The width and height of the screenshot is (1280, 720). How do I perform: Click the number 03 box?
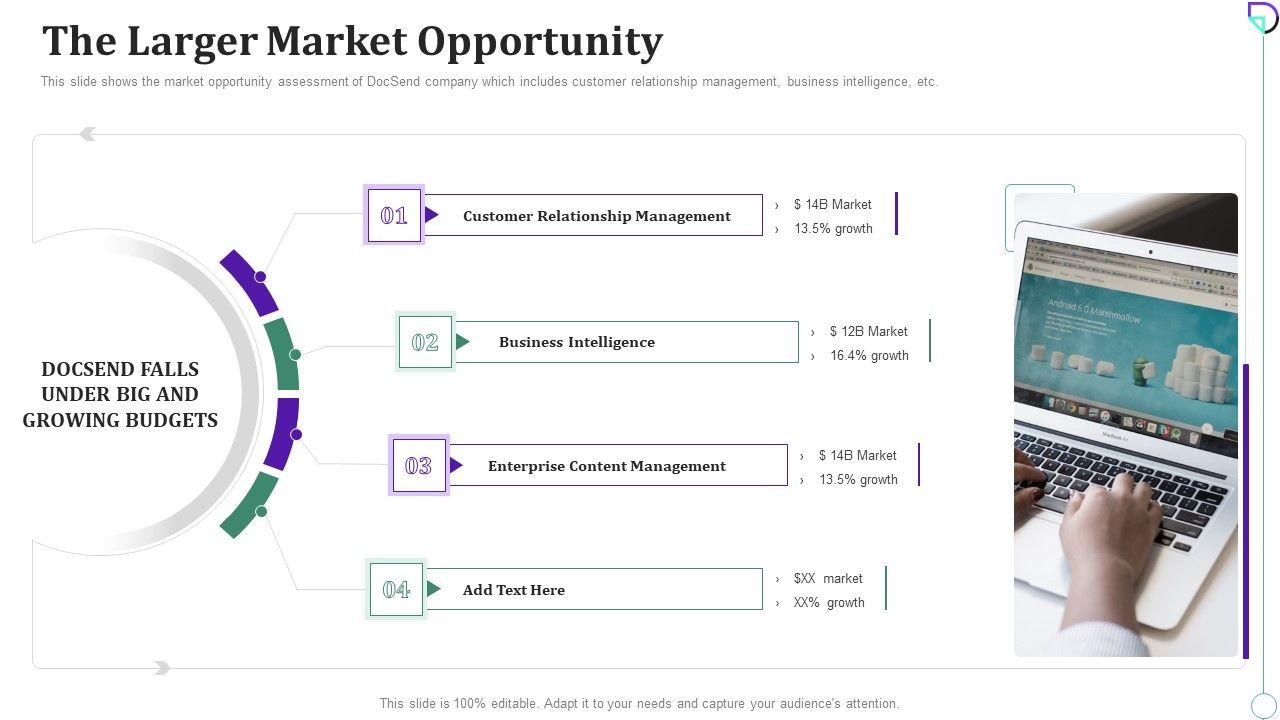(x=418, y=466)
